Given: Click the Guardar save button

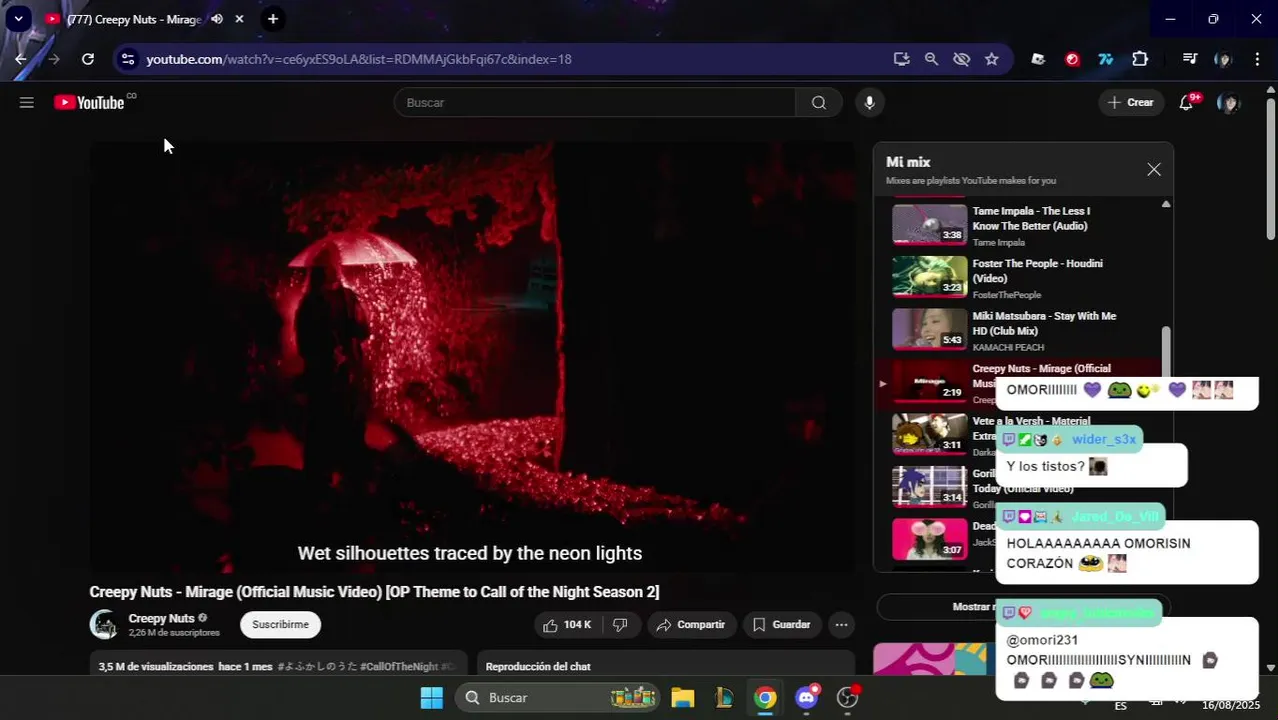Looking at the screenshot, I should pos(782,625).
